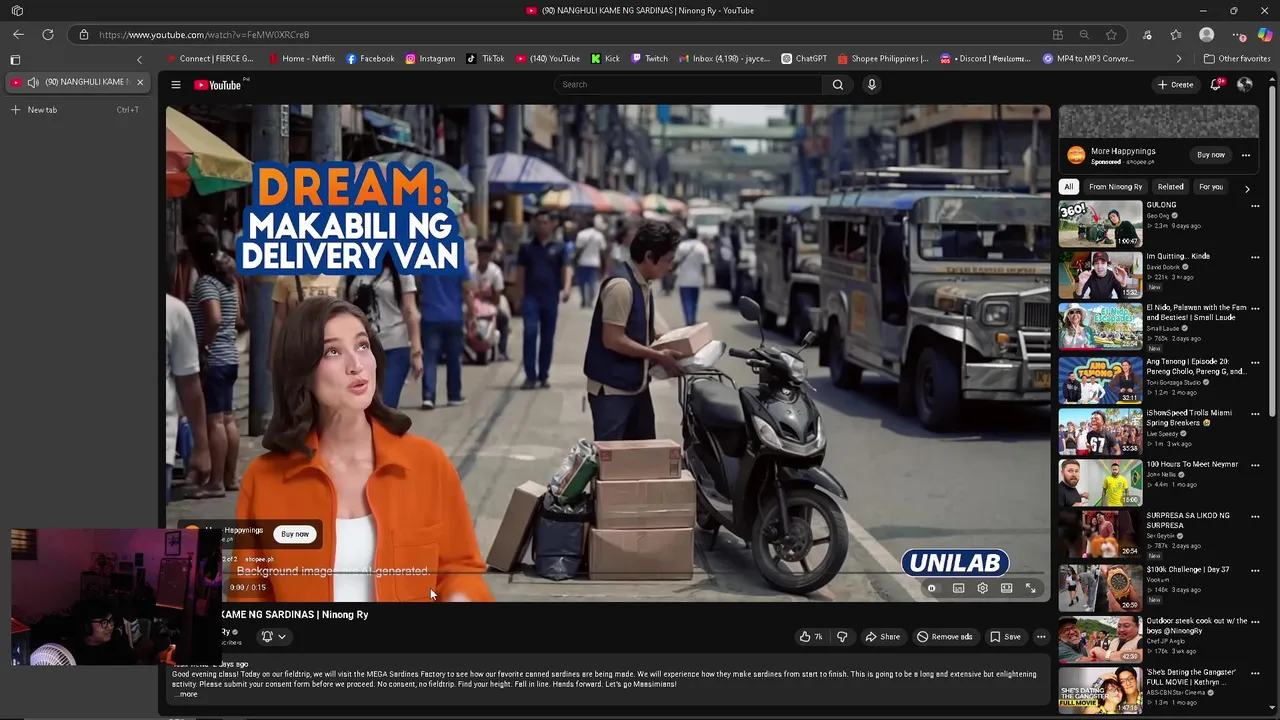Viewport: 1280px width, 720px height.
Task: Open a New tab in sidebar
Action: click(75, 110)
